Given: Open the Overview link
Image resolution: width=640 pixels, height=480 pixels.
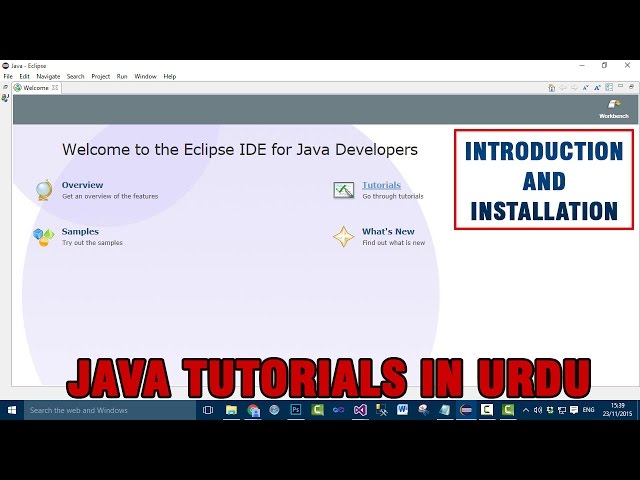Looking at the screenshot, I should (x=82, y=185).
